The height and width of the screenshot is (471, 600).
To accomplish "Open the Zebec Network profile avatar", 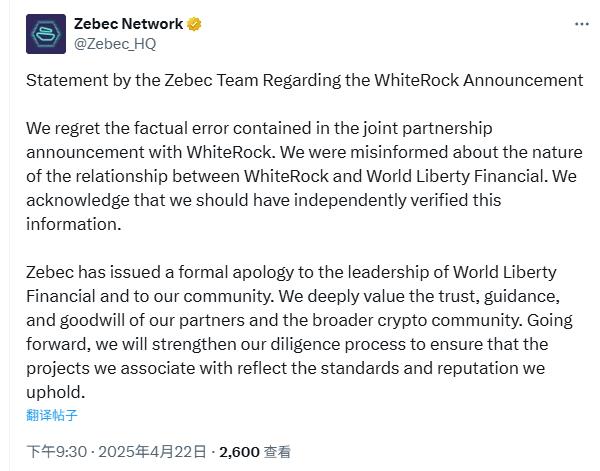I will (x=46, y=34).
